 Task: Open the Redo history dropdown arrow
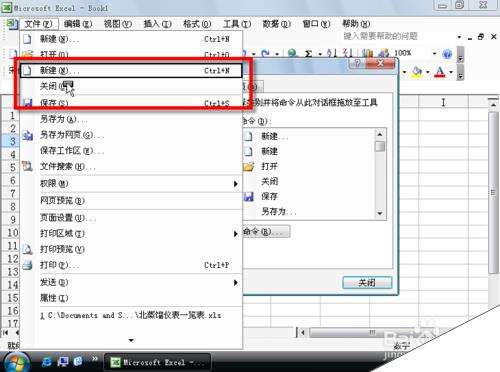click(x=277, y=54)
